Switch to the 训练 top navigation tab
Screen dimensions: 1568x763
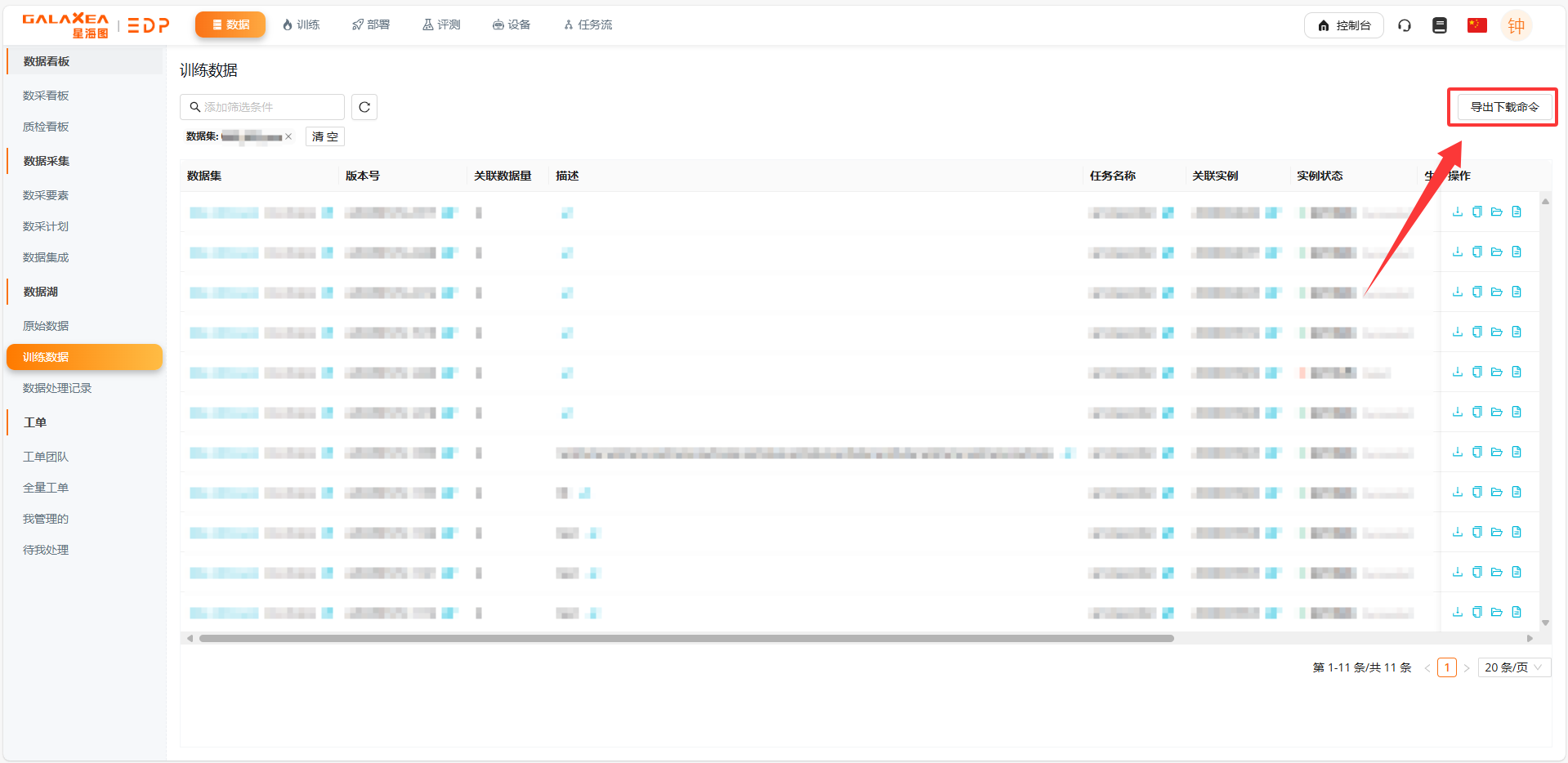pos(301,25)
